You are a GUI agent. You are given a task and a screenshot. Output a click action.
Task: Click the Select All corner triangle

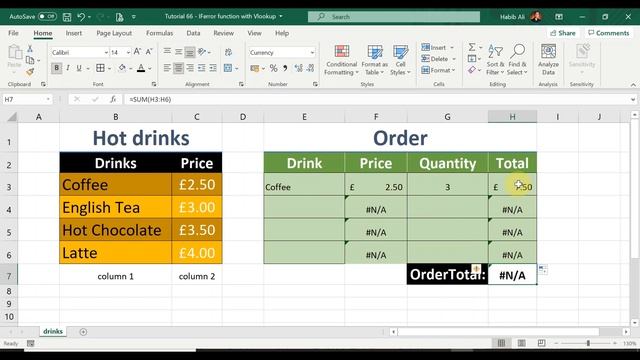pyautogui.click(x=12, y=117)
